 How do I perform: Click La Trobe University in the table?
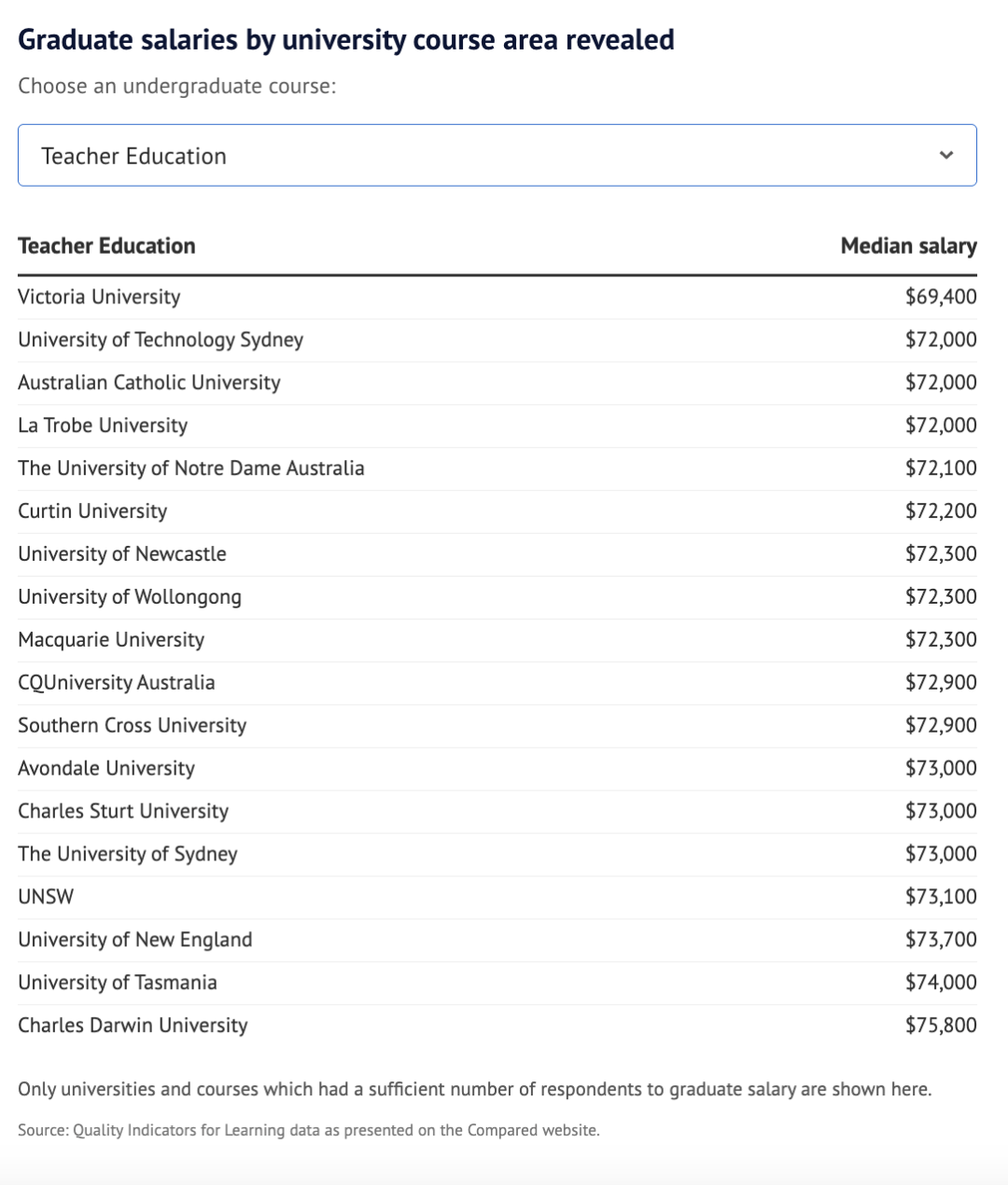pyautogui.click(x=103, y=425)
